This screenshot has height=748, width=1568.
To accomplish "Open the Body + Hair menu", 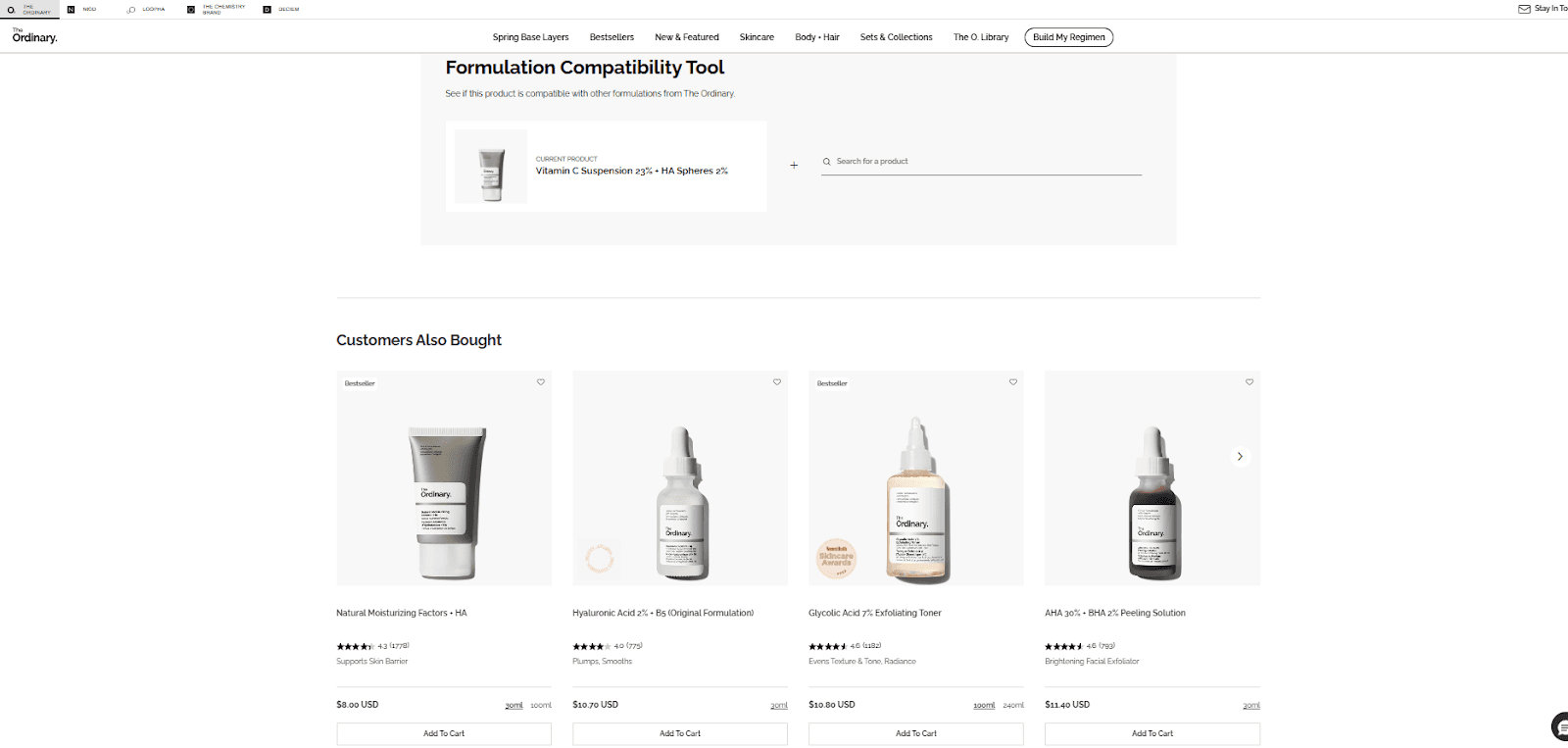I will click(817, 37).
